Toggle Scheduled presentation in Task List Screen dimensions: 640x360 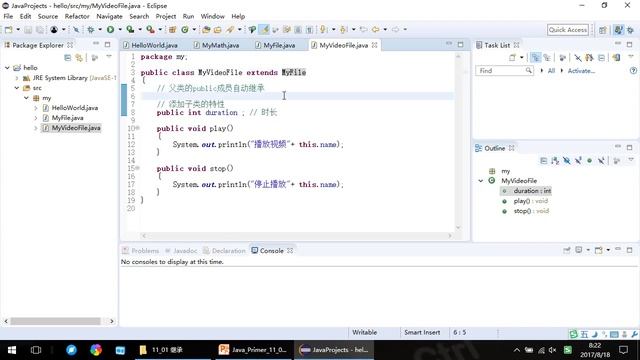(x=547, y=58)
